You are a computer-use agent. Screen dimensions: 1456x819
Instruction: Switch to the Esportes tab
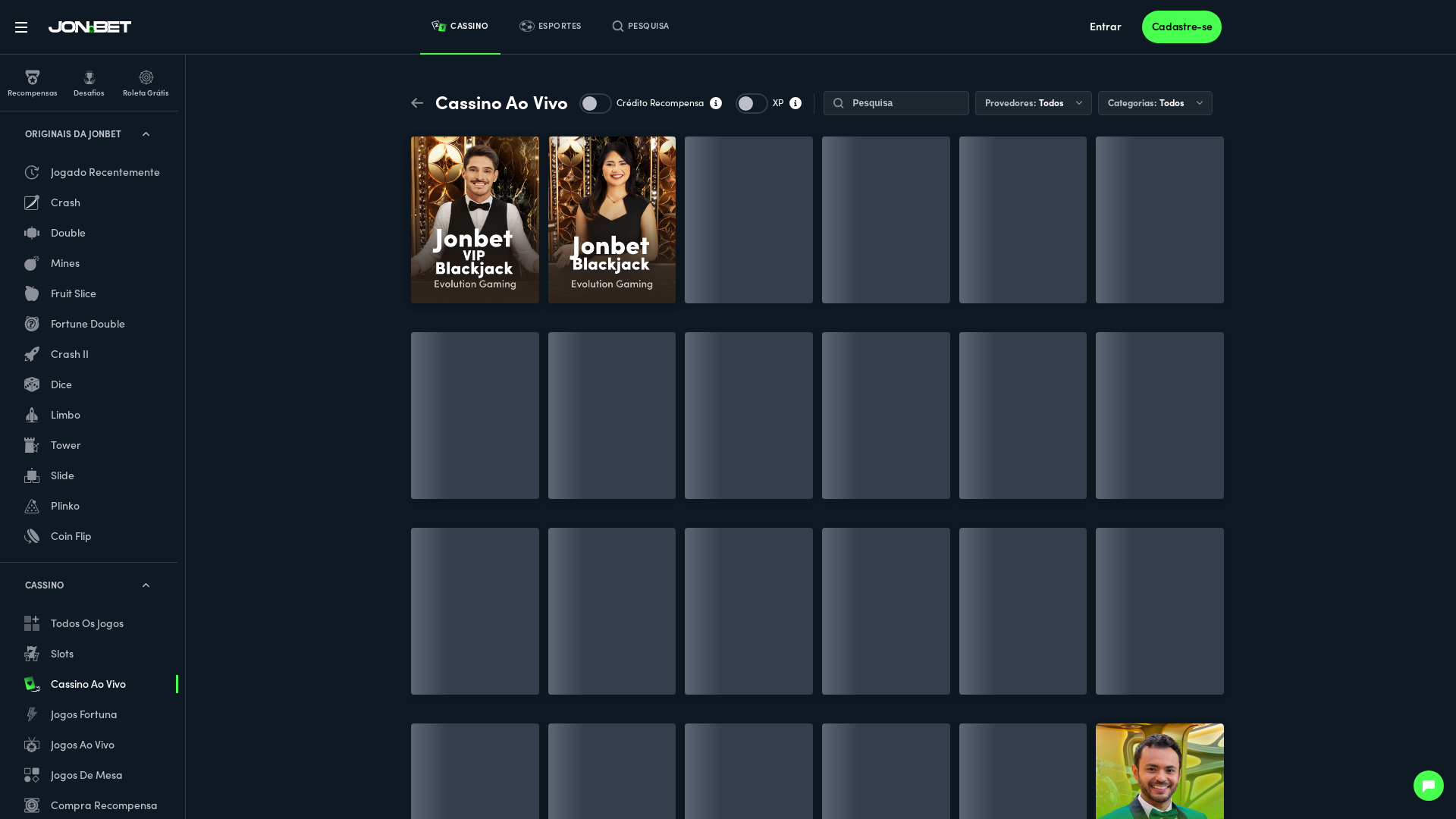pos(551,27)
